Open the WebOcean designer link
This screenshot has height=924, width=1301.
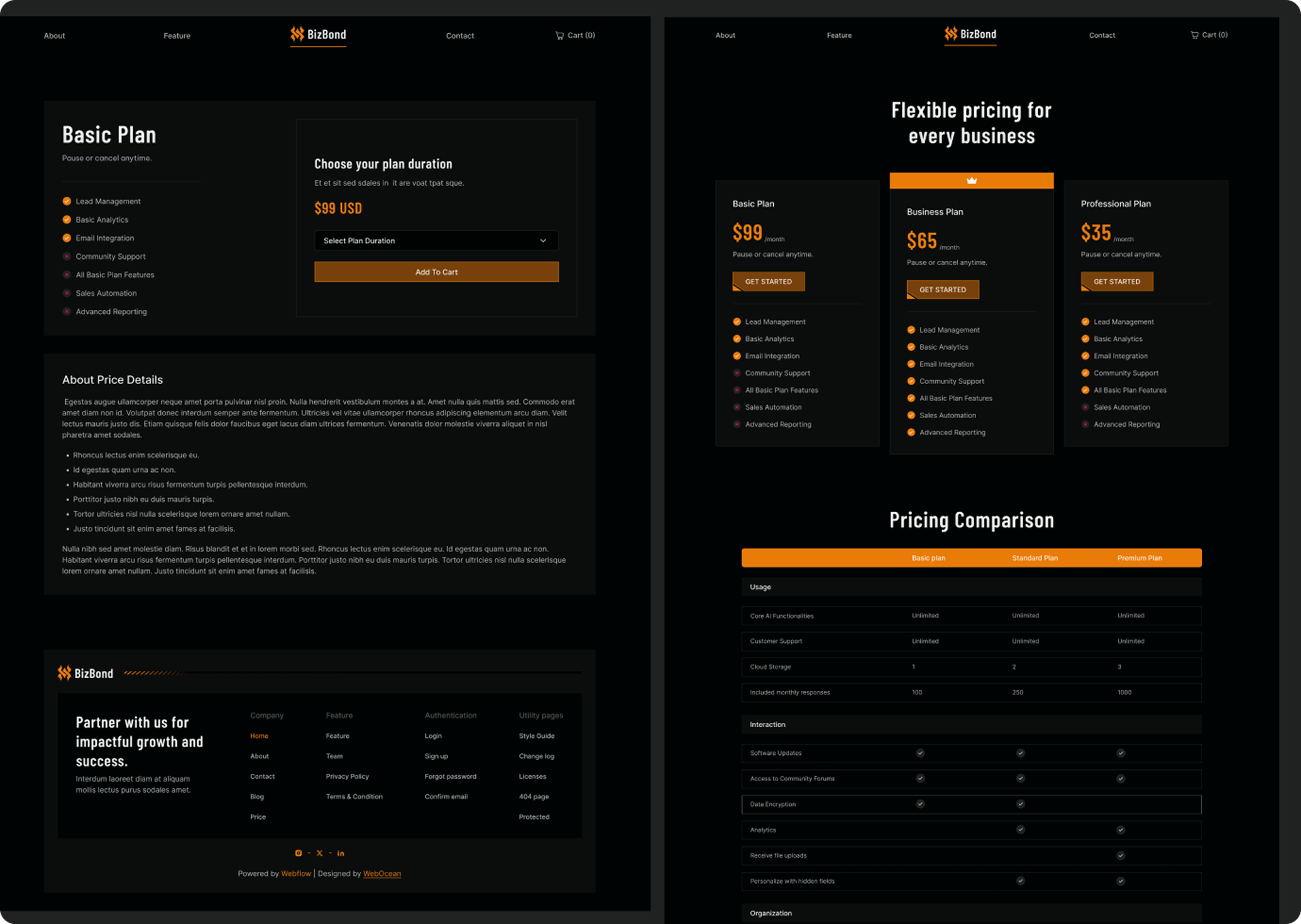382,873
